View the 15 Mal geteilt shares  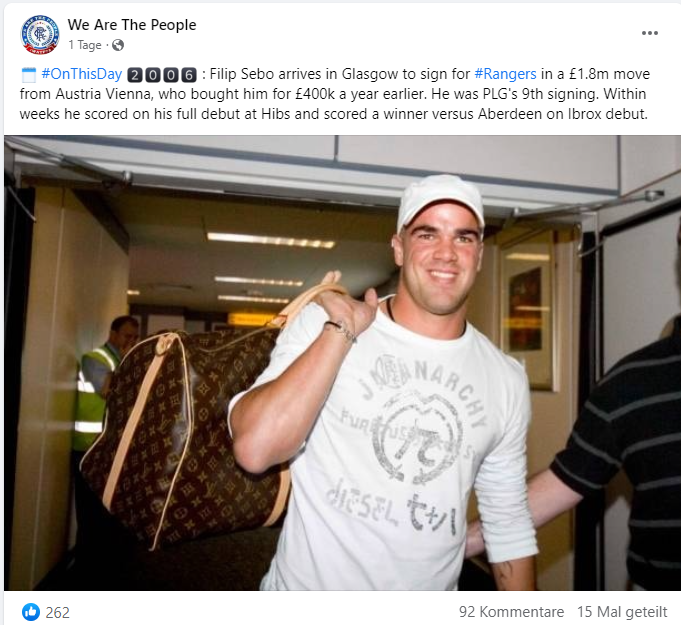(622, 612)
